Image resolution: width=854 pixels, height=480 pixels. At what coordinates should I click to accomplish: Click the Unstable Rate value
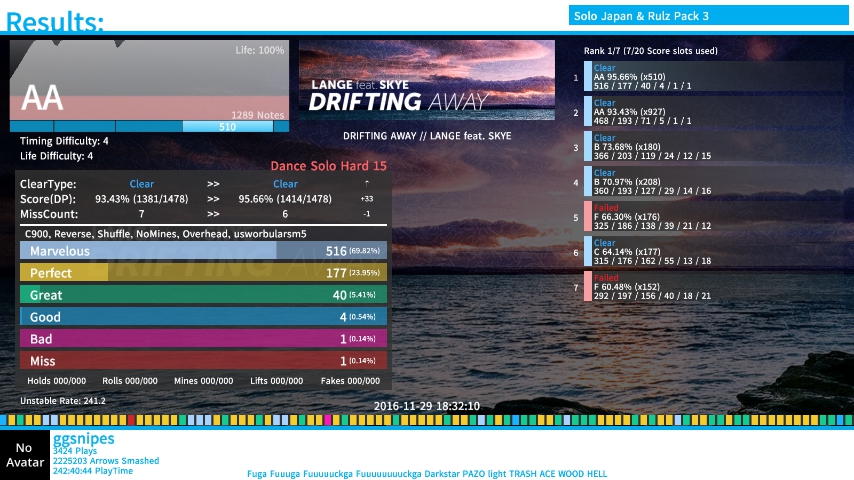tap(63, 401)
